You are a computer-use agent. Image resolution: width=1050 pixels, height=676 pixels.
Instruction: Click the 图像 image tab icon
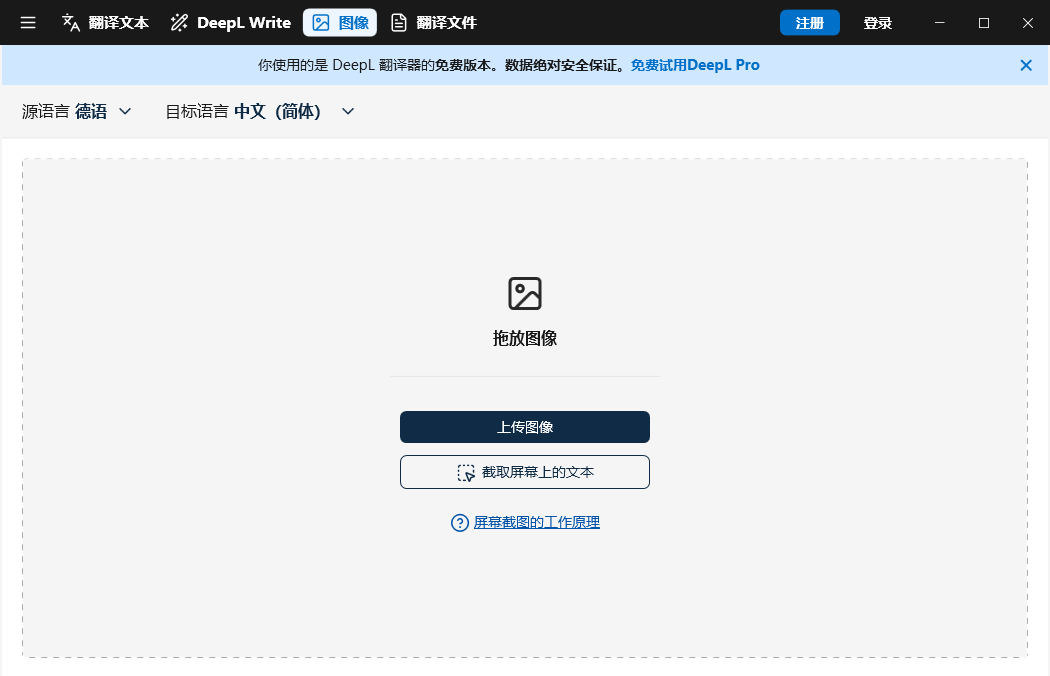coord(322,22)
